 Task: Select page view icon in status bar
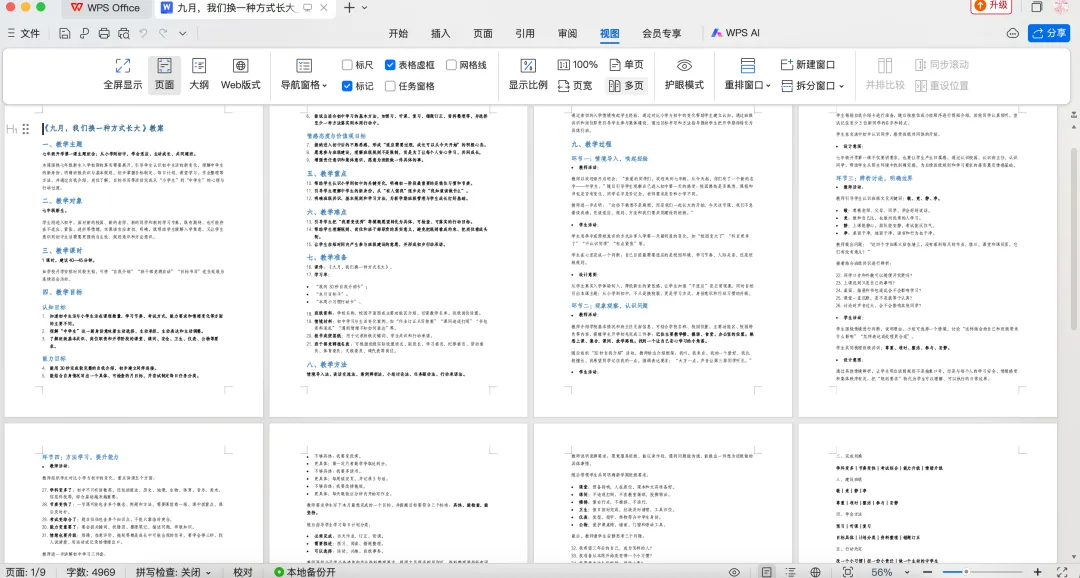click(x=767, y=572)
